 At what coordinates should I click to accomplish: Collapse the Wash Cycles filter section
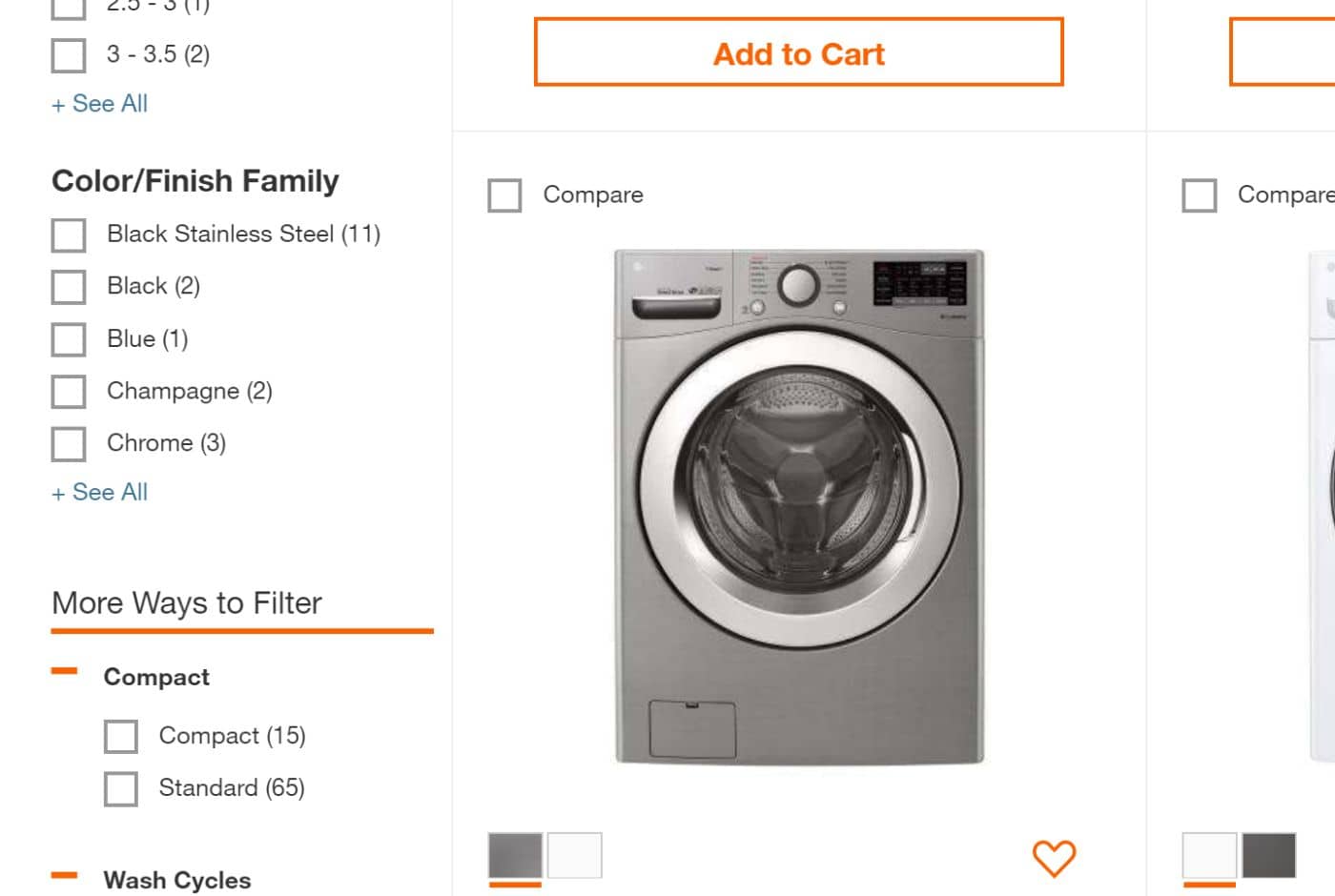[65, 876]
